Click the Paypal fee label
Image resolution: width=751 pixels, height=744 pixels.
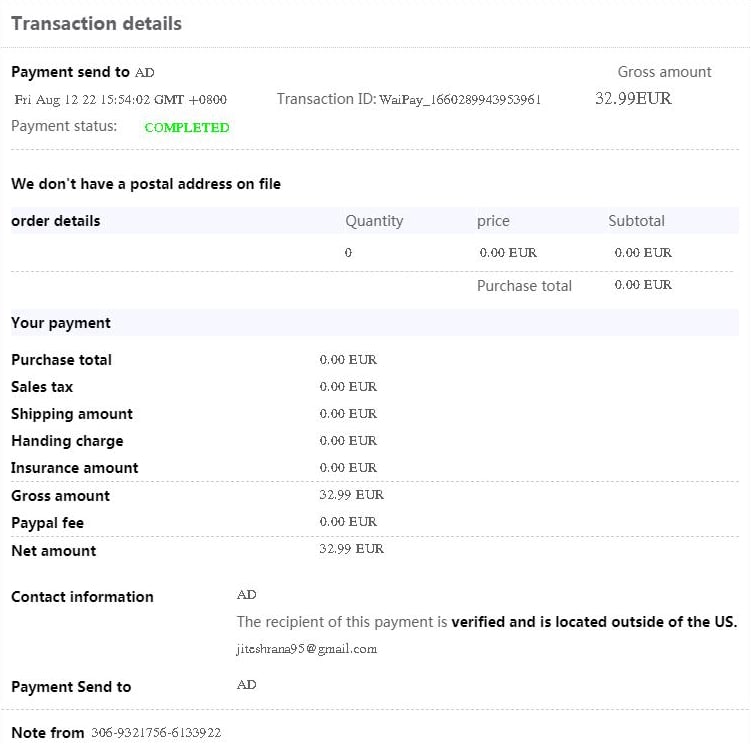pyautogui.click(x=47, y=523)
